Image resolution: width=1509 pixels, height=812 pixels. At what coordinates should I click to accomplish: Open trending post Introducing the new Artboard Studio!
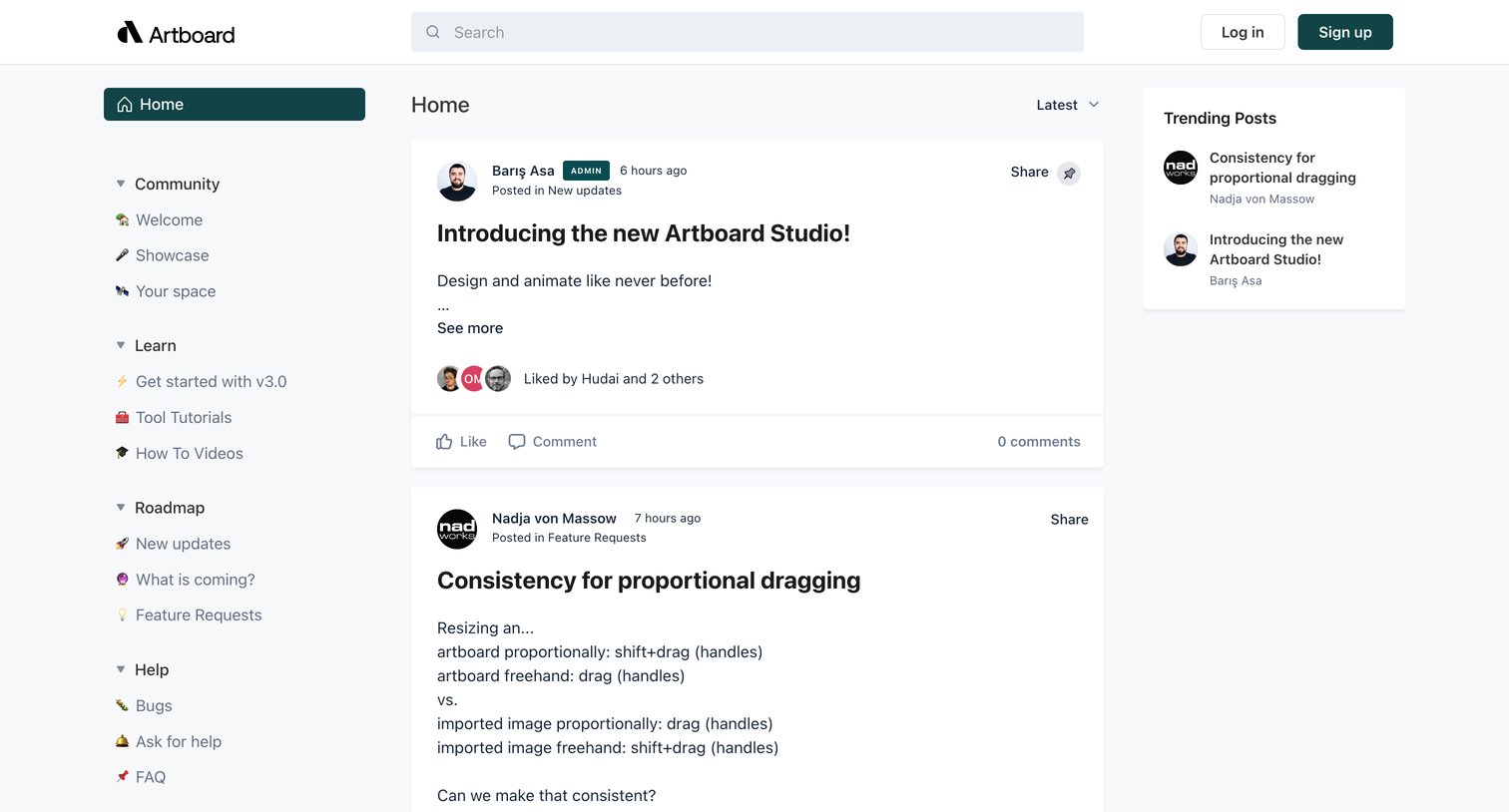[x=1276, y=249]
